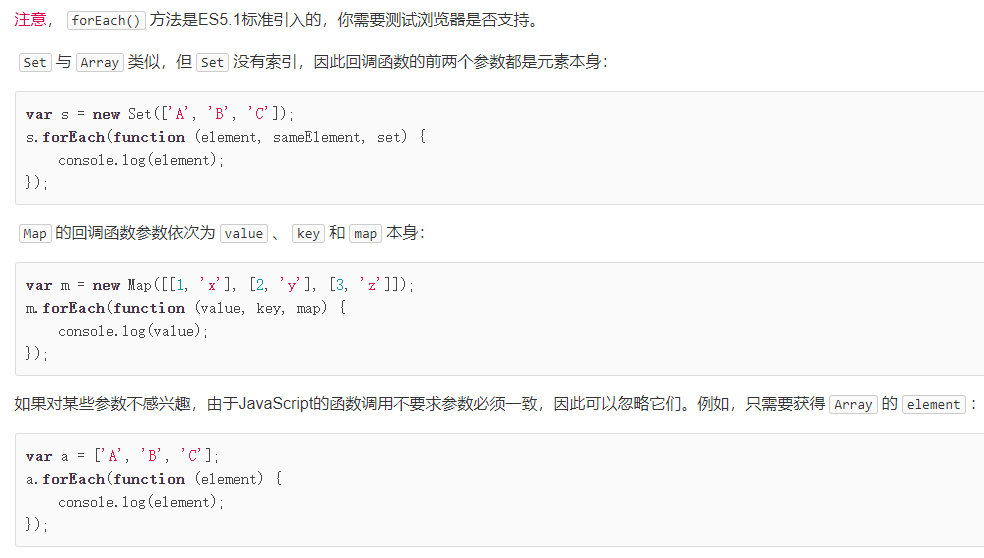Click the console.log(value) code line

pyautogui.click(x=133, y=331)
